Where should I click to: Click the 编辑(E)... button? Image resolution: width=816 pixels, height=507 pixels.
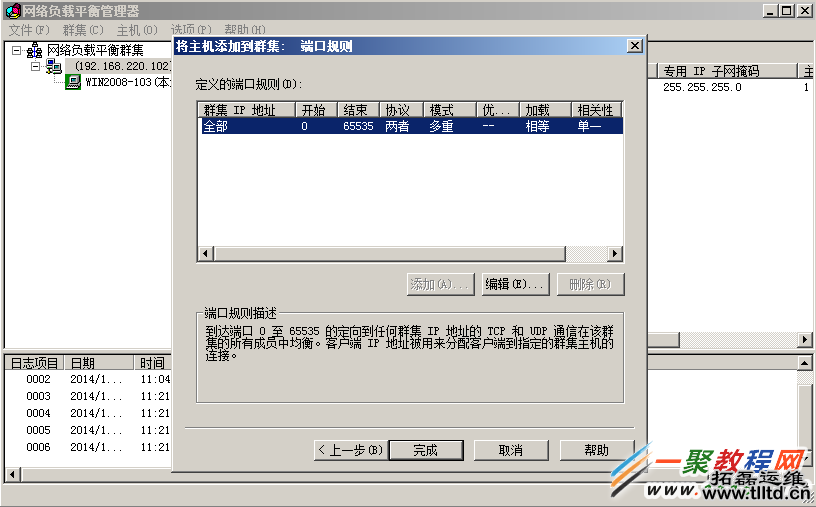point(515,284)
